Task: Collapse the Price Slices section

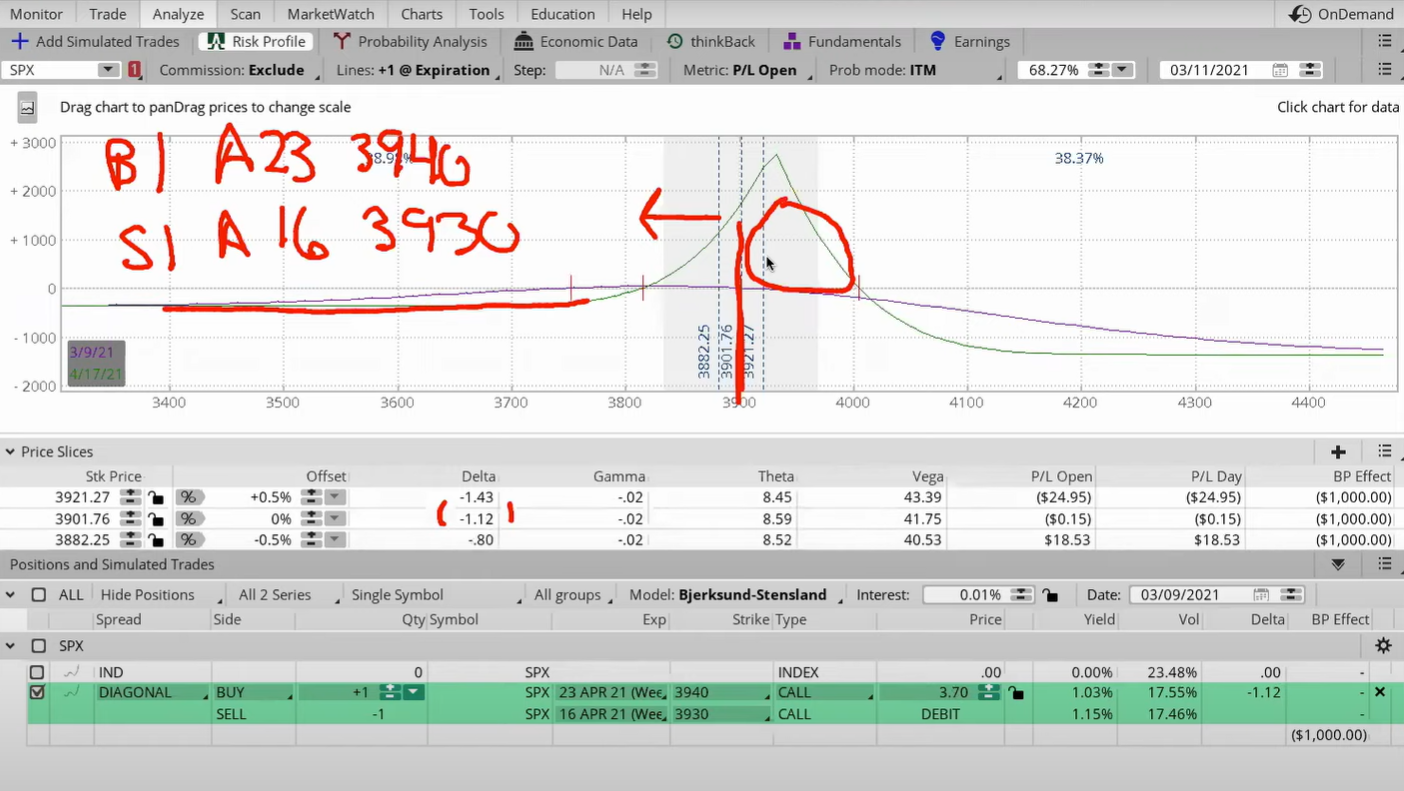Action: 10,452
